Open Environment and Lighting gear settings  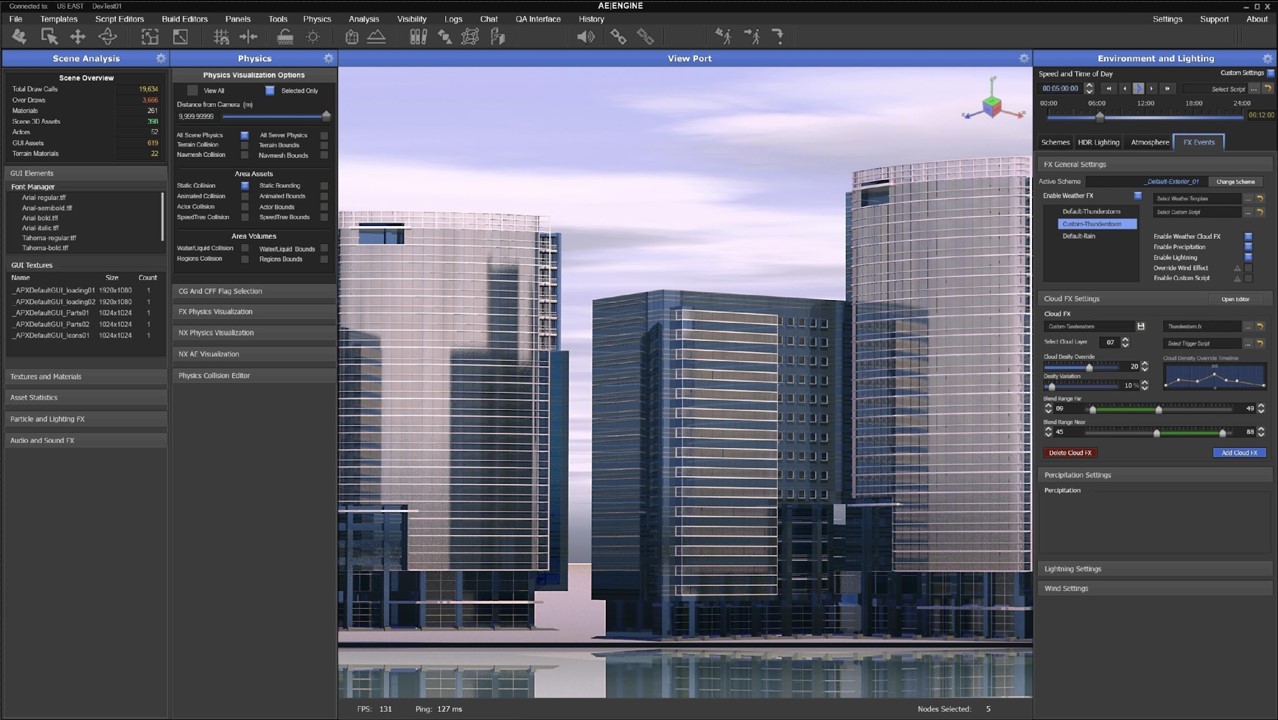tap(1266, 59)
